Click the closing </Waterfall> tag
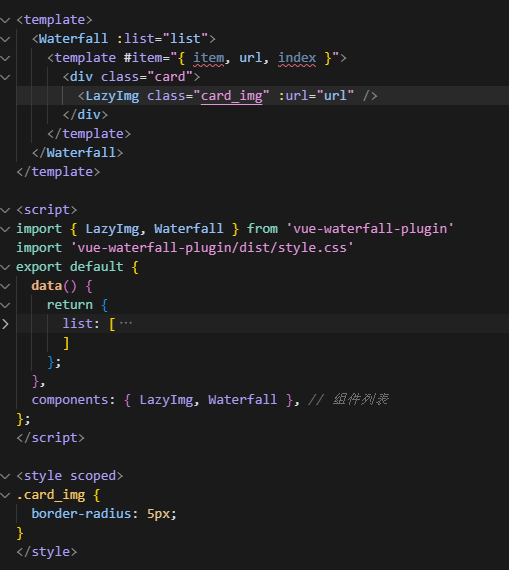509x570 pixels. click(x=77, y=153)
